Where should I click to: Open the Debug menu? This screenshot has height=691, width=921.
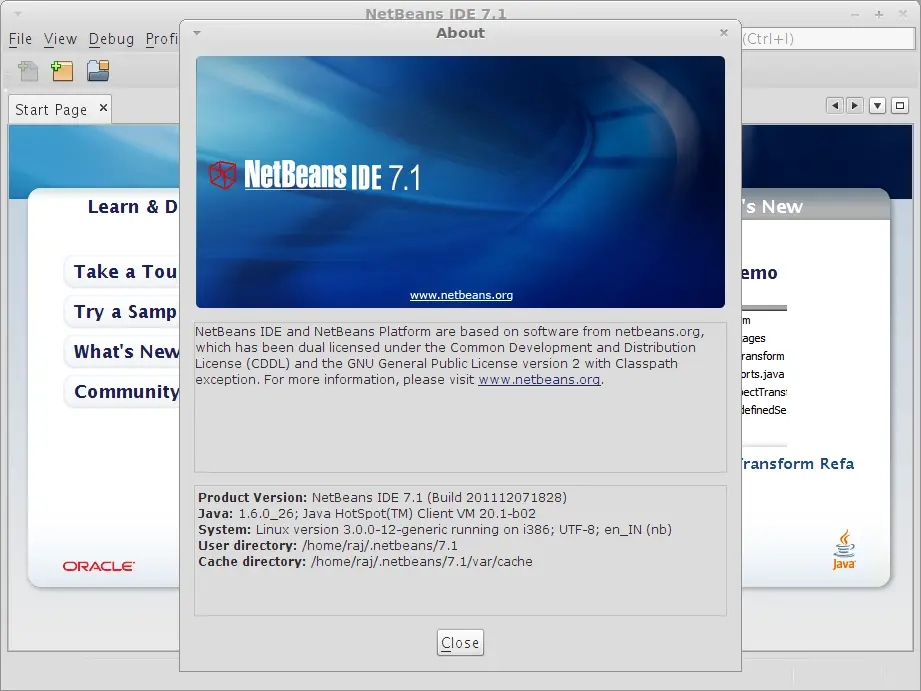(x=112, y=39)
